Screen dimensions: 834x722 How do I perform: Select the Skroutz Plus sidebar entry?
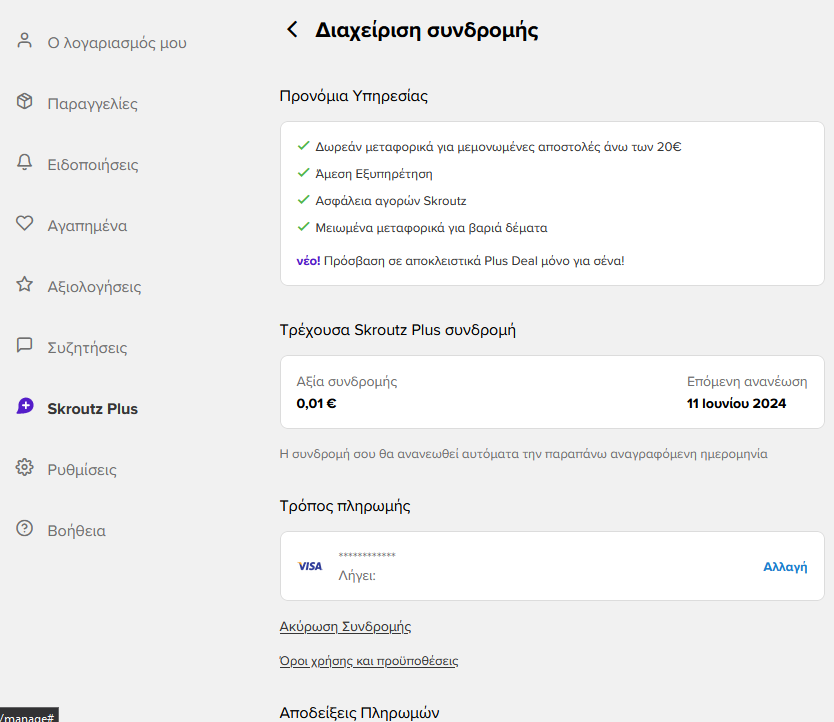[x=93, y=409]
